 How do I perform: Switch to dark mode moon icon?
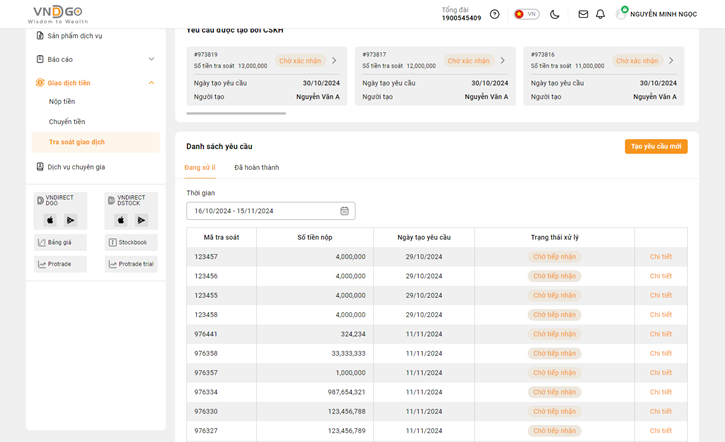pos(554,14)
